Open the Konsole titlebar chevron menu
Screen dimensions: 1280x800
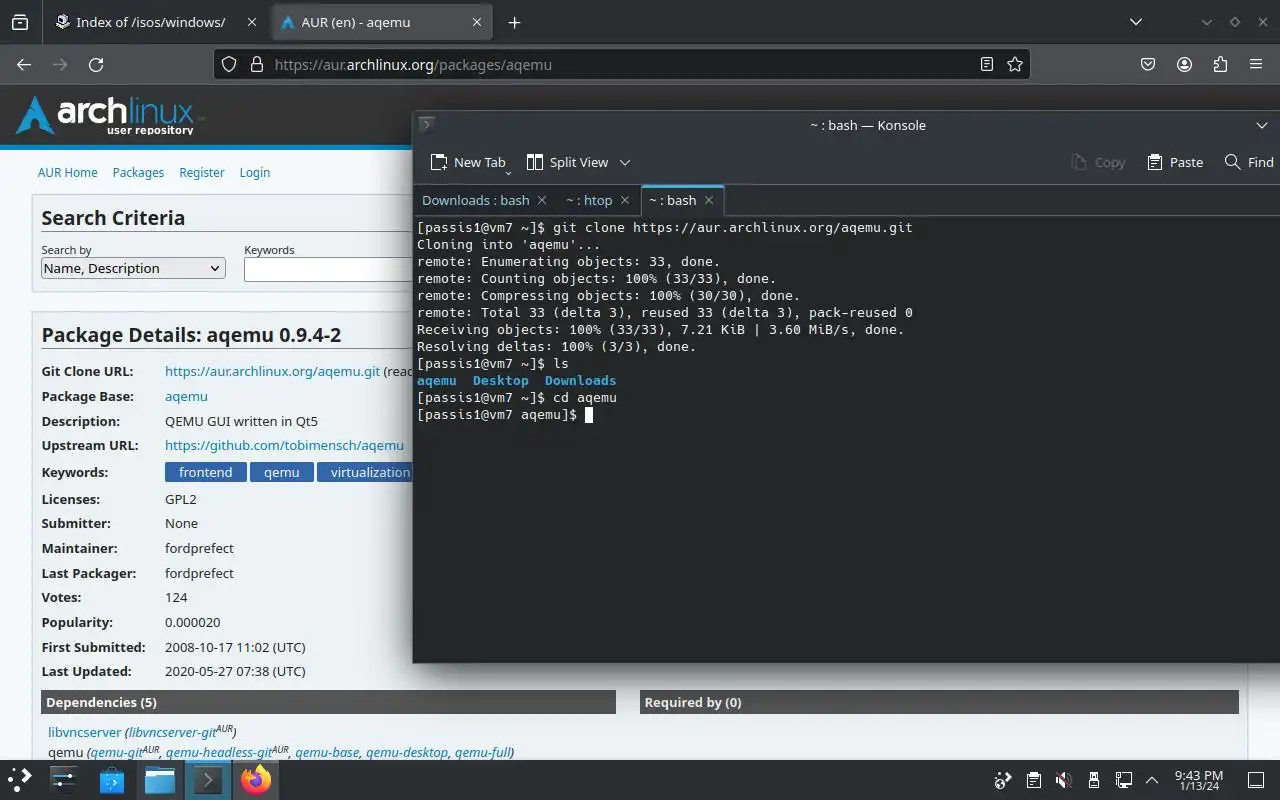(x=1262, y=125)
